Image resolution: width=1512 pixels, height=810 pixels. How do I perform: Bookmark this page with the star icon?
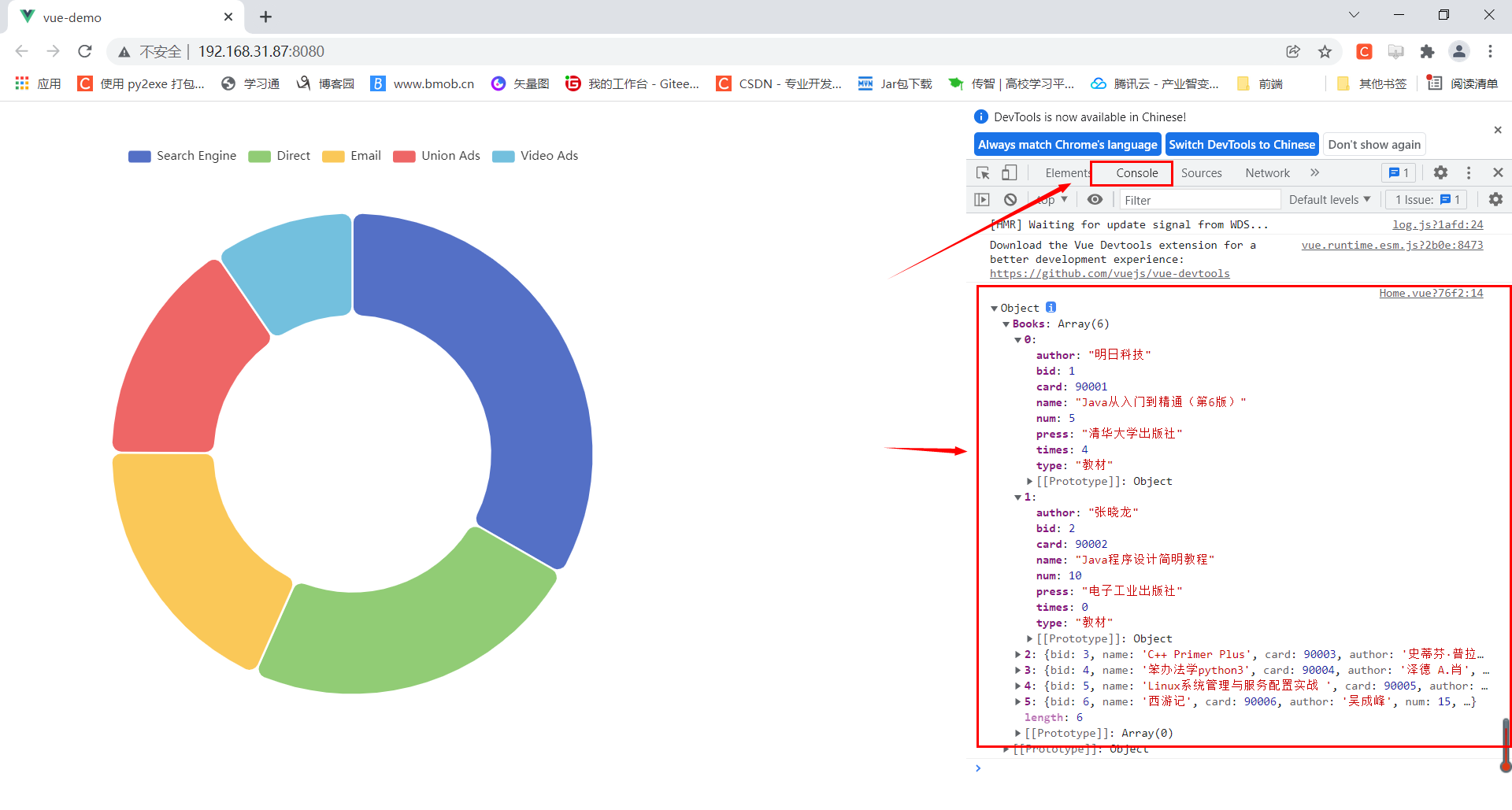(x=1325, y=51)
